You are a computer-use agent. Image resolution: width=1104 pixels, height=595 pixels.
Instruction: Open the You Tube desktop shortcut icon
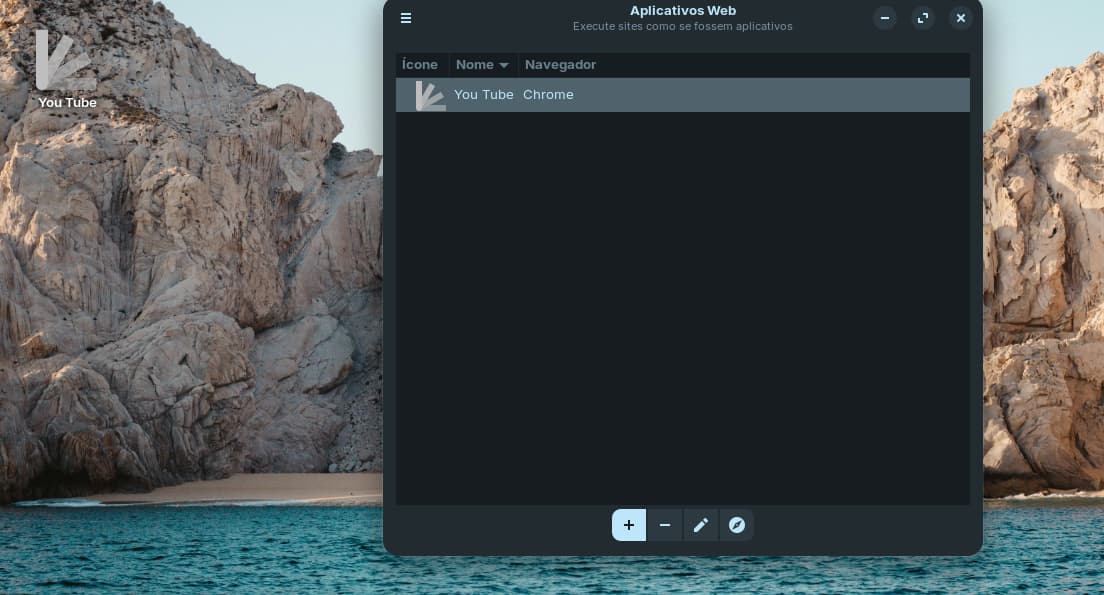tap(66, 60)
